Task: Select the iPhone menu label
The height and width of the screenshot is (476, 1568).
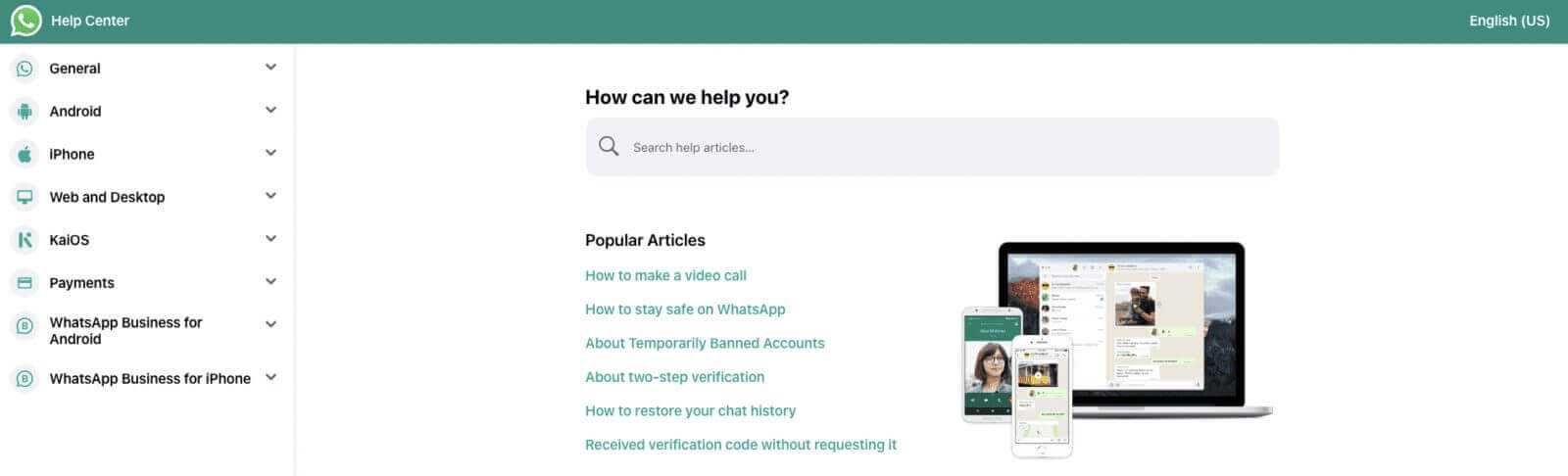Action: tap(72, 155)
